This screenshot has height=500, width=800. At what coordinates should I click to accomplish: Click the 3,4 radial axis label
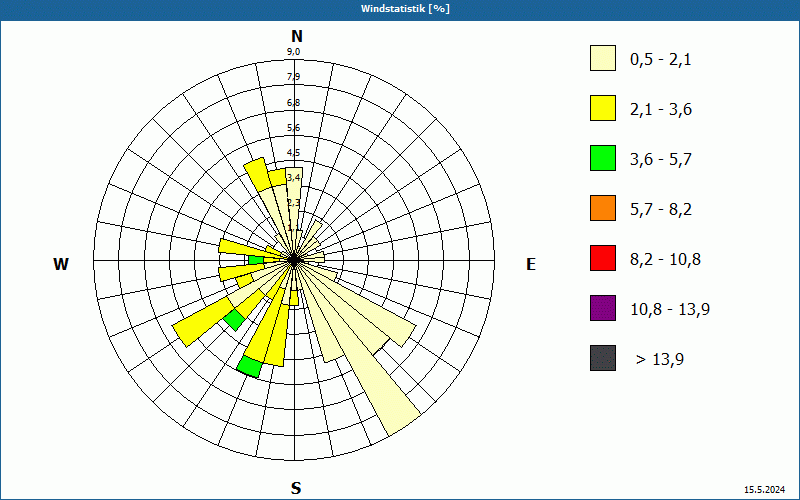[x=293, y=178]
